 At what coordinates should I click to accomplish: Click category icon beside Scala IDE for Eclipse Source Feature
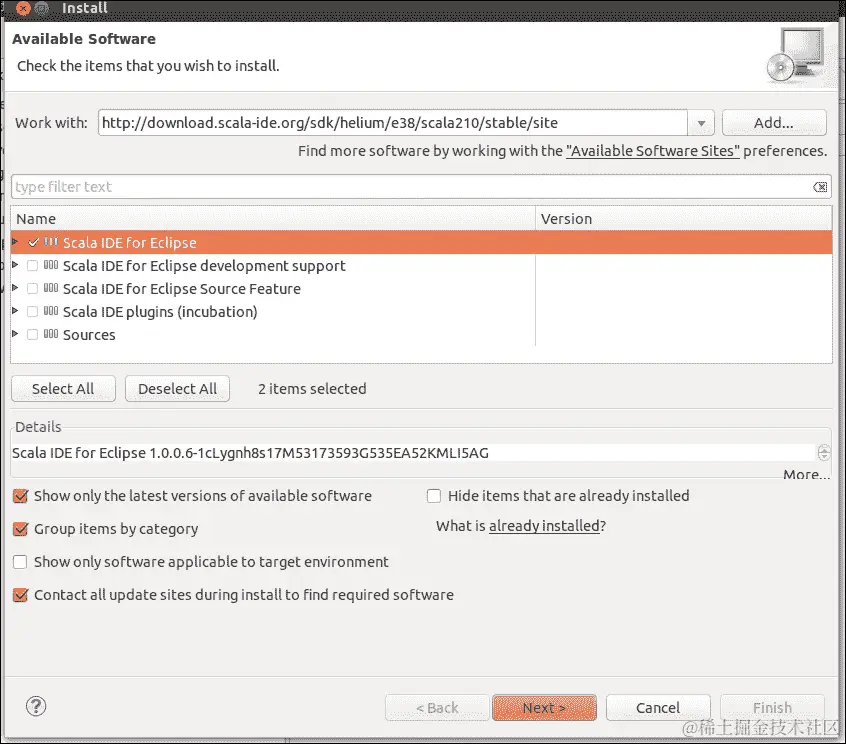click(x=51, y=288)
